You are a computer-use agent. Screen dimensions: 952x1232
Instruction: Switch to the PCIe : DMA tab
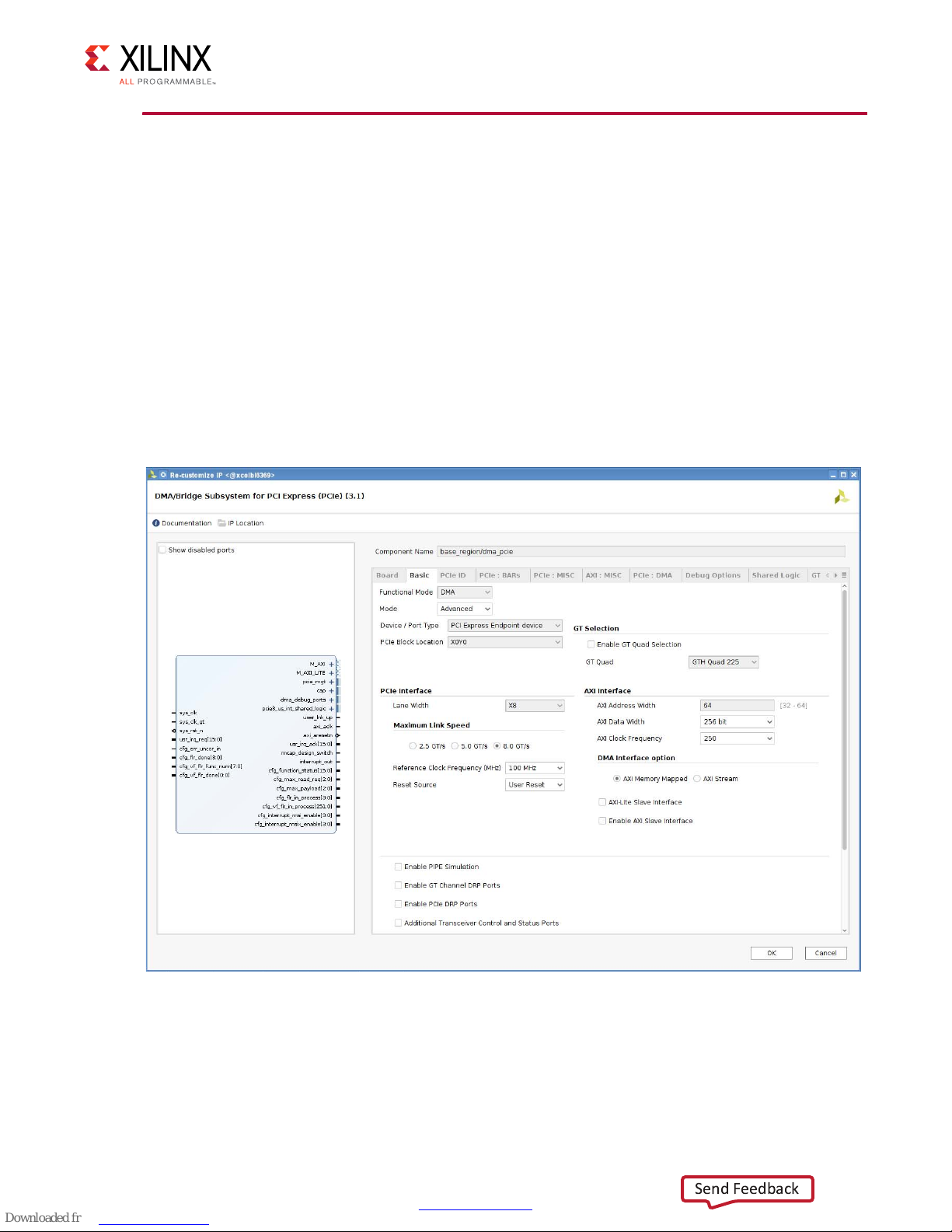(653, 575)
